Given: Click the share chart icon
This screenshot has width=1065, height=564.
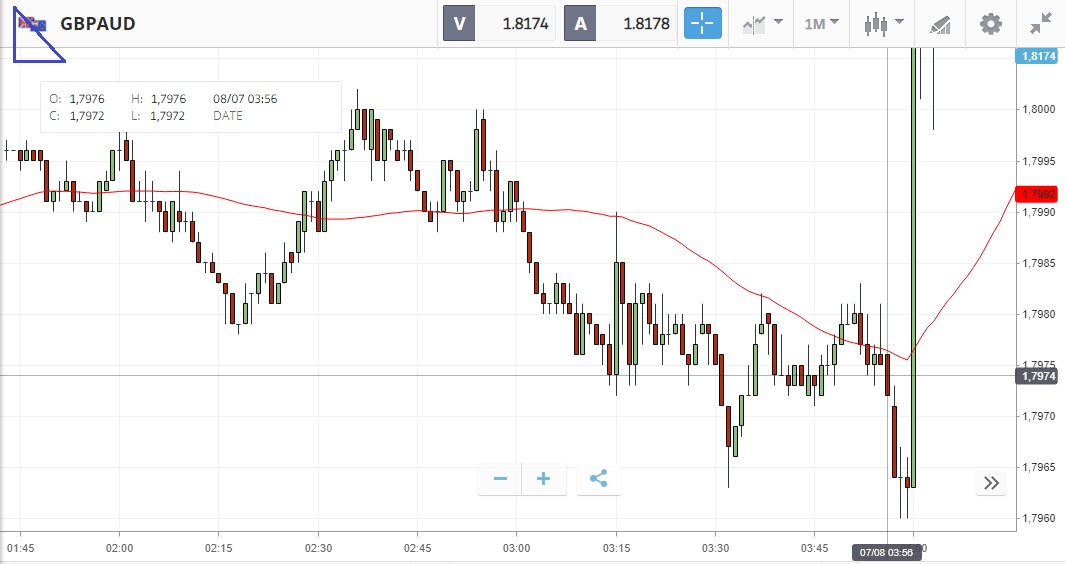Looking at the screenshot, I should [598, 479].
